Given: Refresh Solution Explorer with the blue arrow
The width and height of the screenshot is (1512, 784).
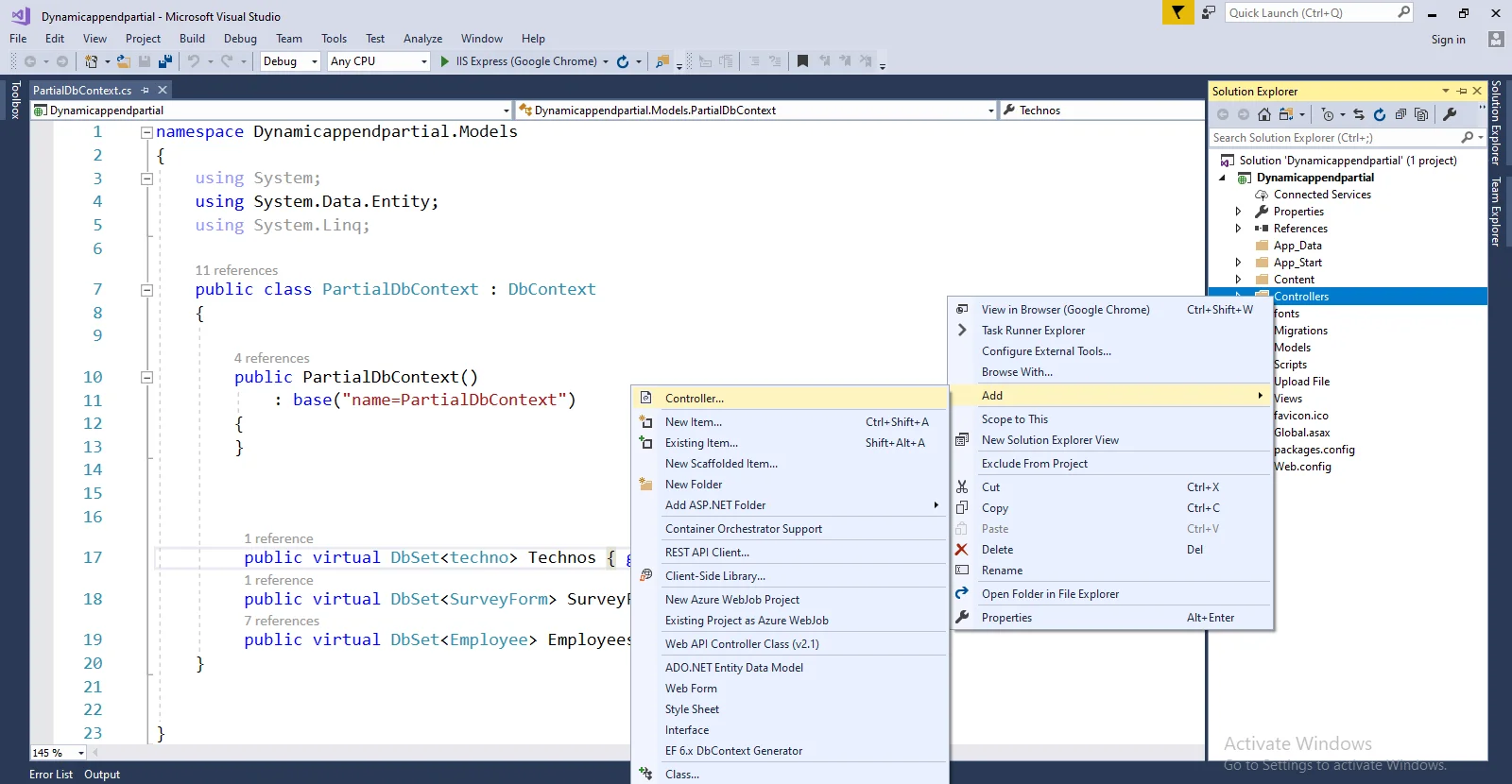Looking at the screenshot, I should click(x=1380, y=114).
